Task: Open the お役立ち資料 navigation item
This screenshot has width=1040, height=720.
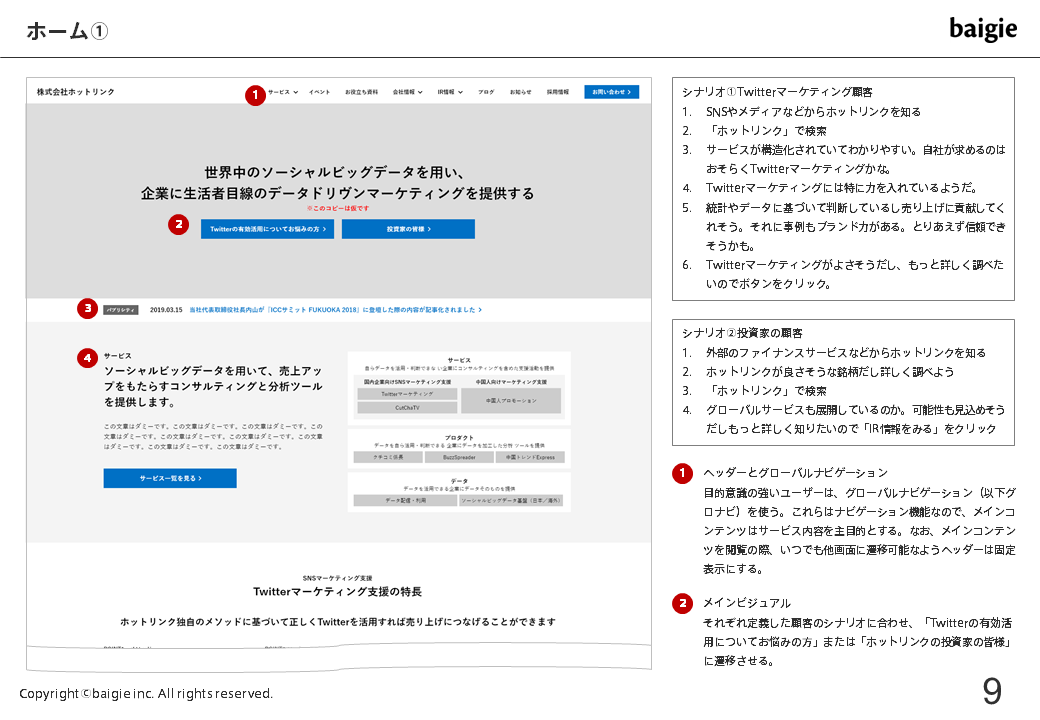Action: [361, 92]
